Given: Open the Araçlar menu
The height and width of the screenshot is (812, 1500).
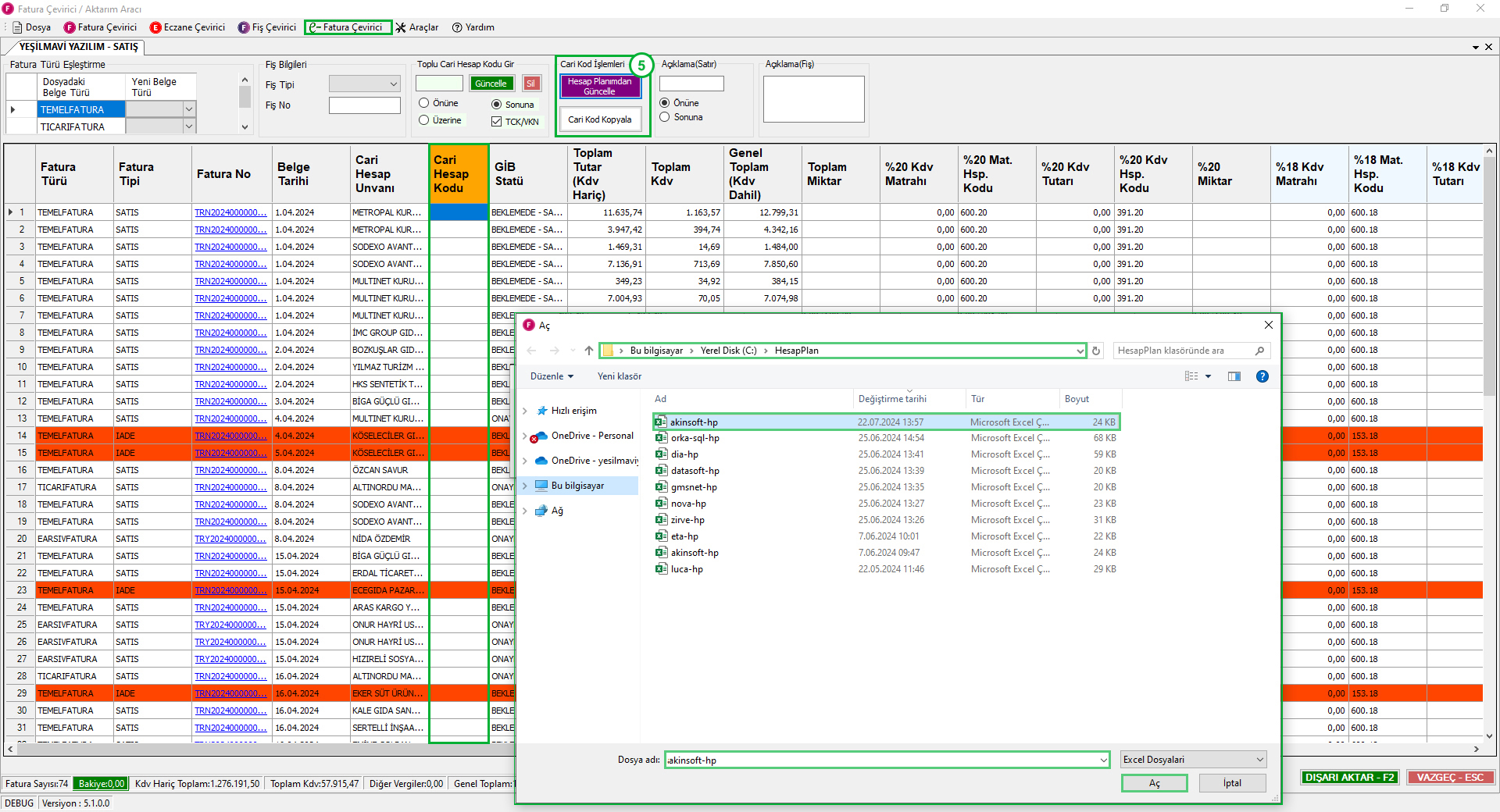Looking at the screenshot, I should click(x=417, y=27).
